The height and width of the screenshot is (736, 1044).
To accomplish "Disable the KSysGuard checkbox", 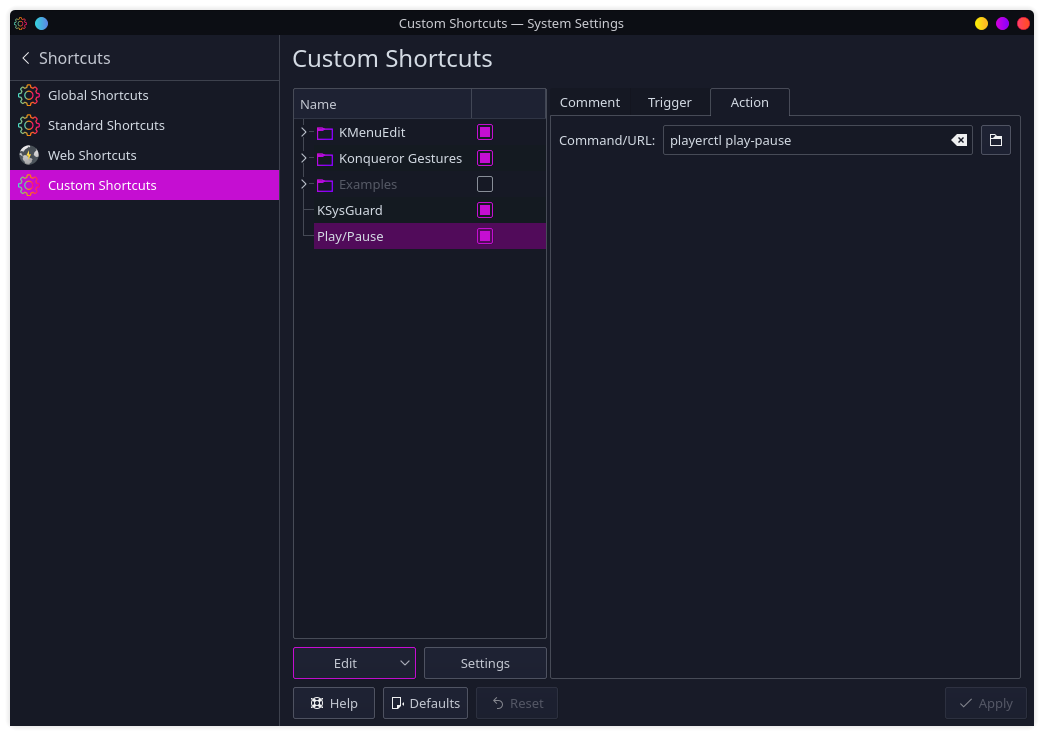I will coord(485,210).
